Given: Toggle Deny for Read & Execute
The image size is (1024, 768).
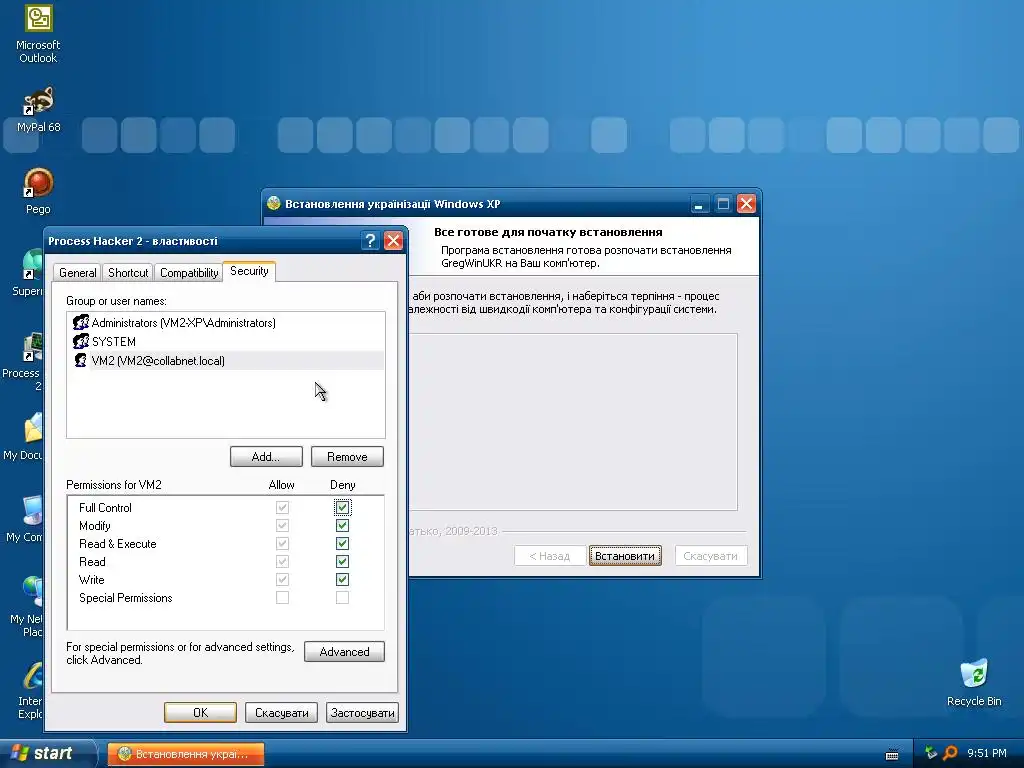Looking at the screenshot, I should [x=342, y=543].
